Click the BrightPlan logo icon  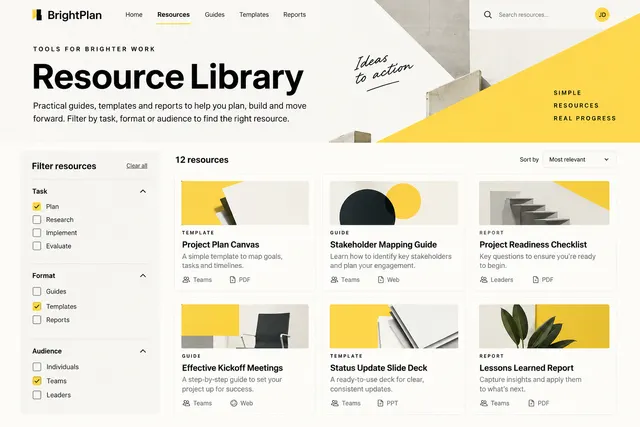[37, 15]
